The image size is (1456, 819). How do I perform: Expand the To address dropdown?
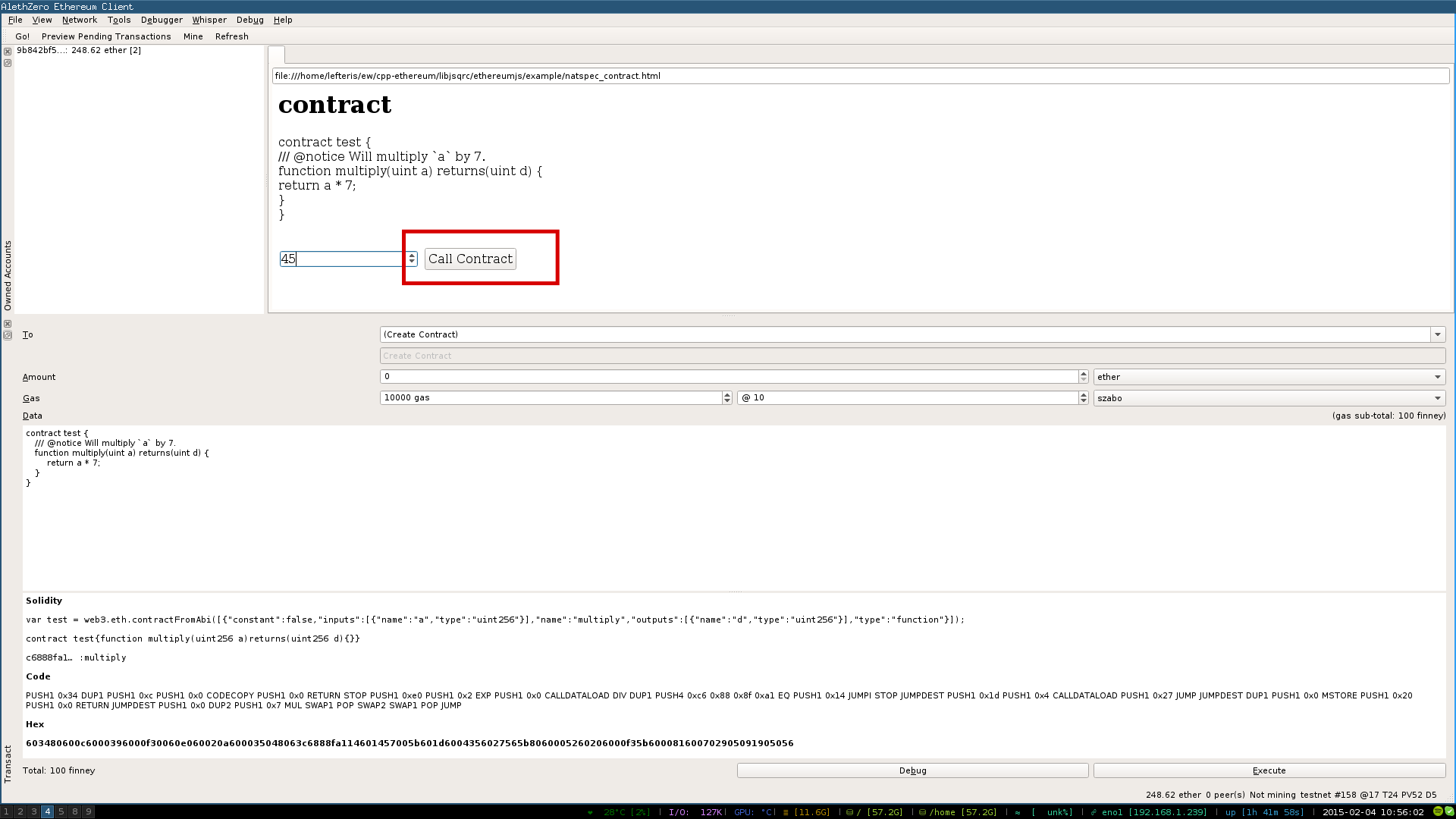tap(1438, 334)
